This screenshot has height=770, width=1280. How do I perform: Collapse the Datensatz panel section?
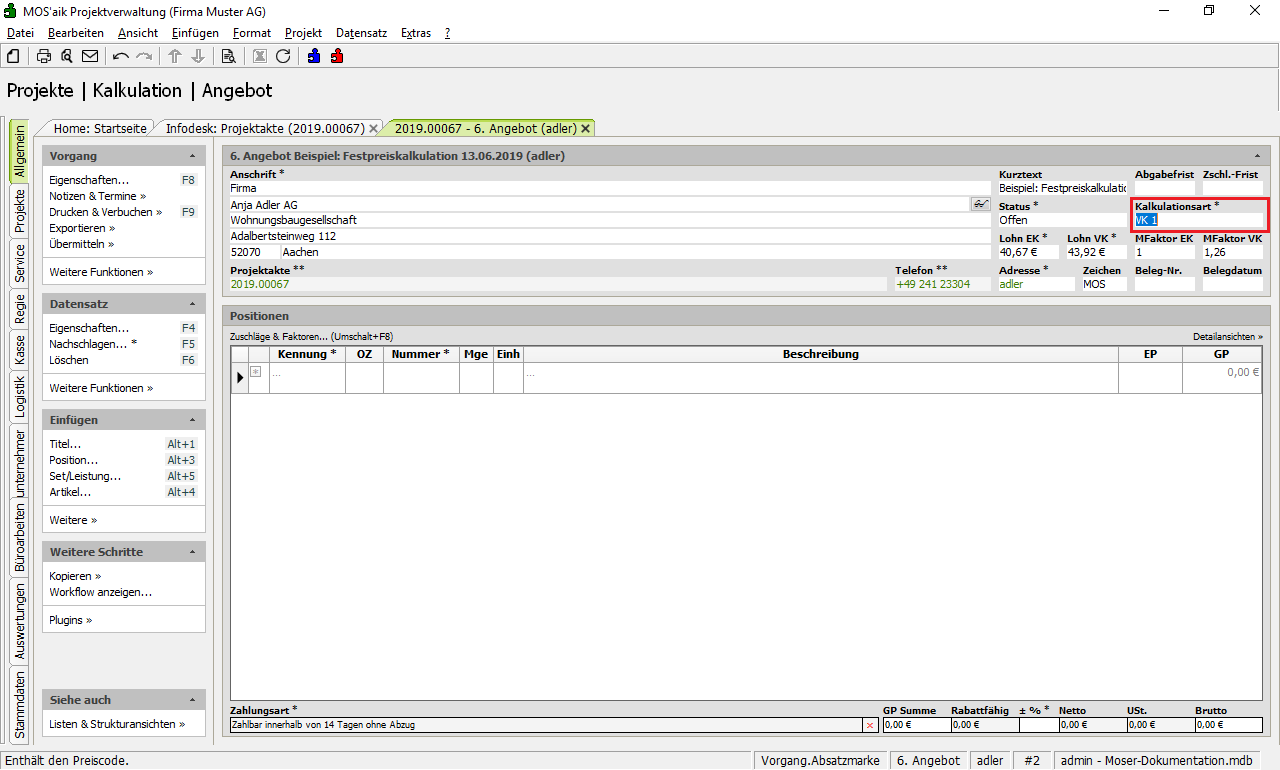pyautogui.click(x=192, y=304)
